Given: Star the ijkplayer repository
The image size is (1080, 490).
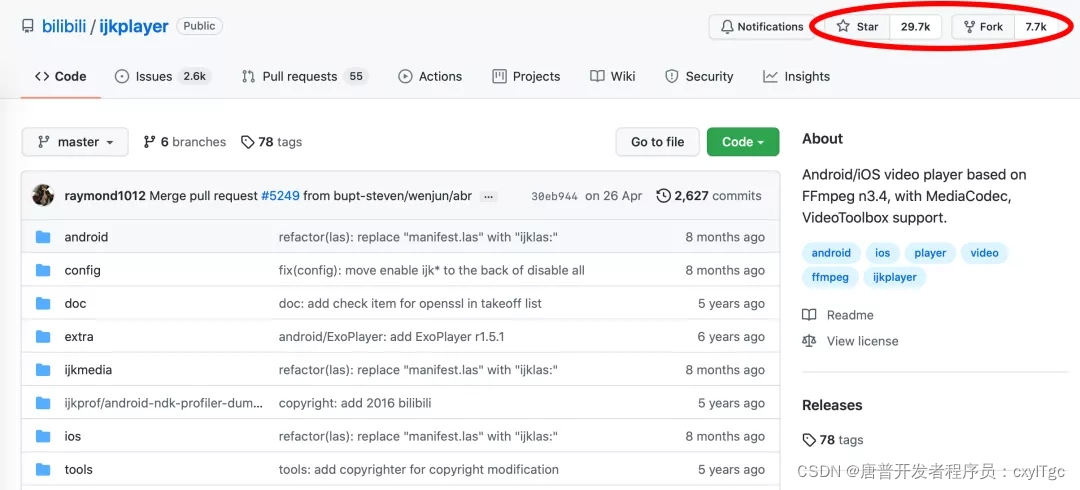Looking at the screenshot, I should (858, 27).
